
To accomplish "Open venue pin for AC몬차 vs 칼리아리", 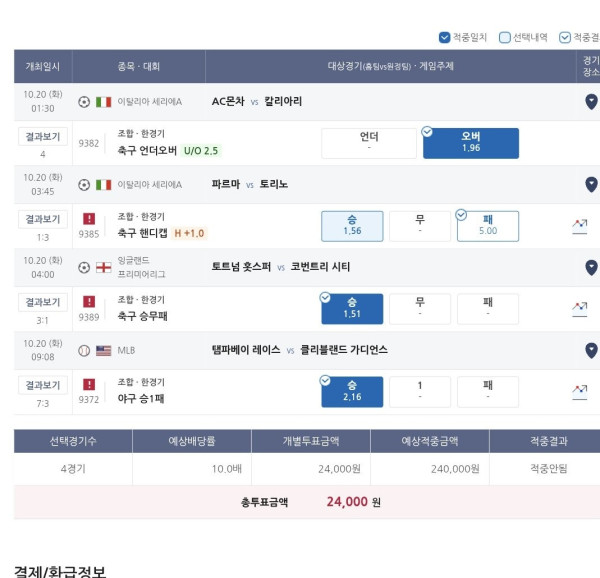I will pos(591,102).
